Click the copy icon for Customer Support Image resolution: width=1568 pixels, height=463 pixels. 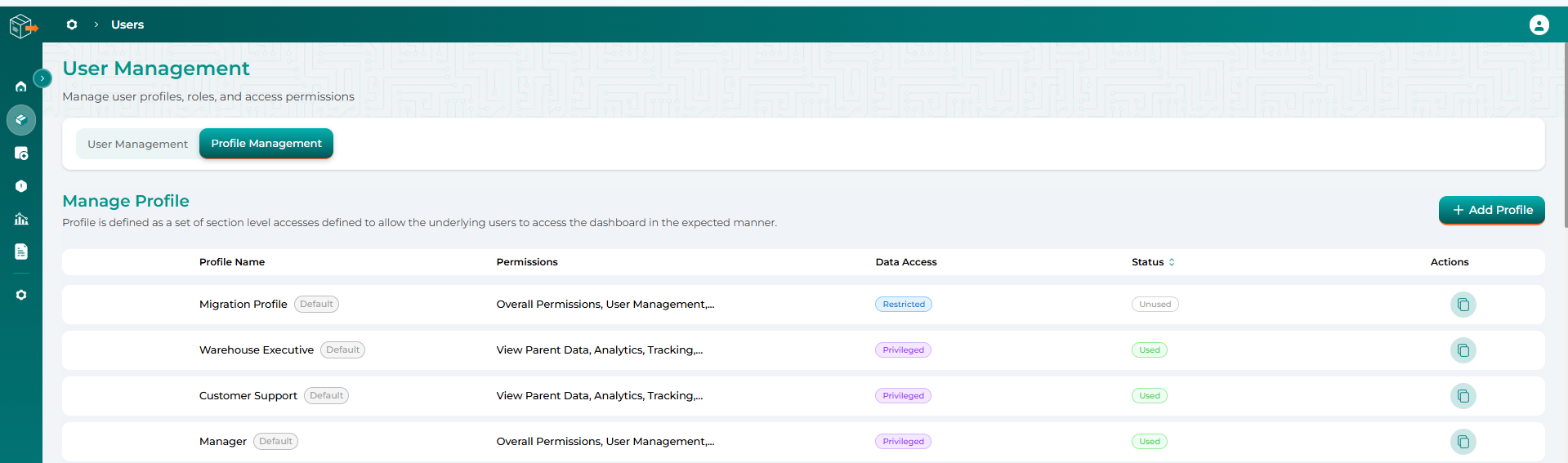[x=1463, y=396]
